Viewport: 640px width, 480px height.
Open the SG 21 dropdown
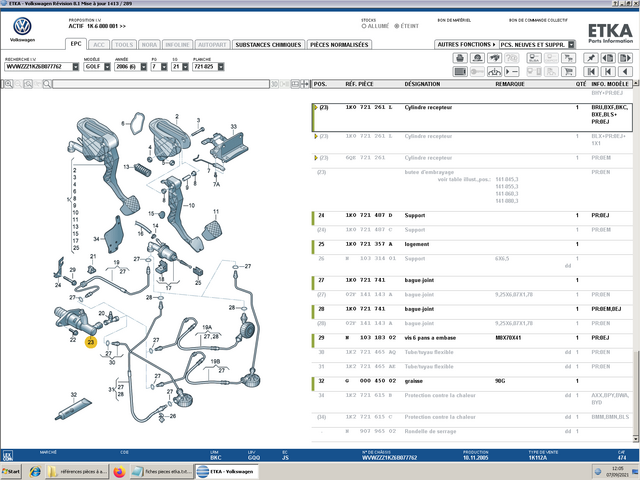coord(185,67)
